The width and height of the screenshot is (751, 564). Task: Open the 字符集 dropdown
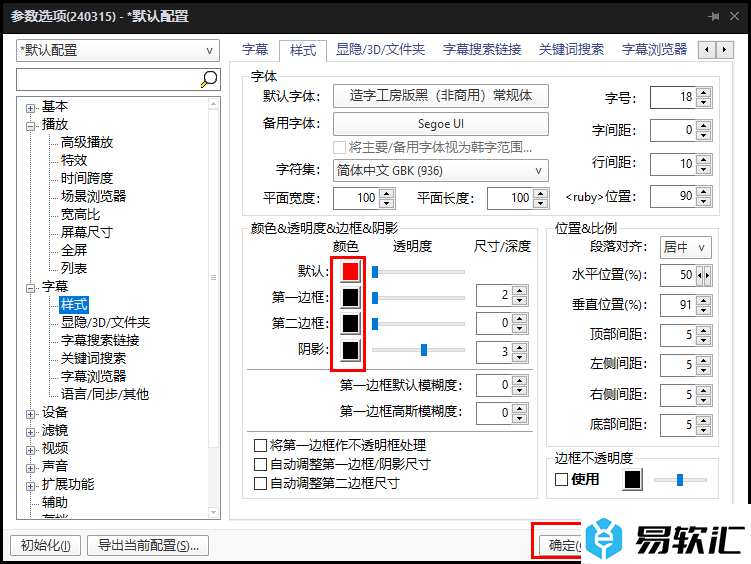coord(441,170)
